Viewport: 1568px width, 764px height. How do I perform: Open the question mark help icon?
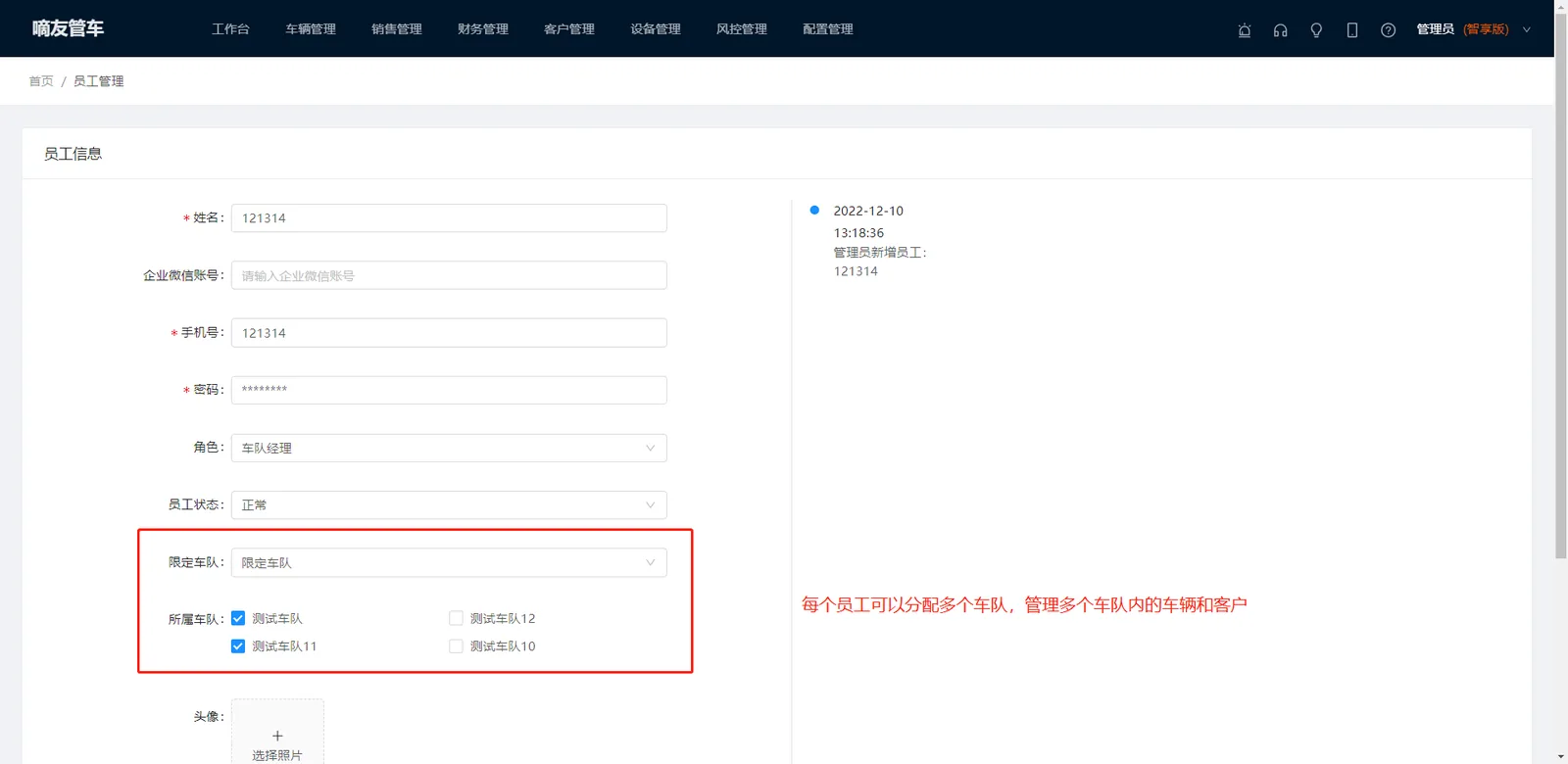(x=1388, y=29)
